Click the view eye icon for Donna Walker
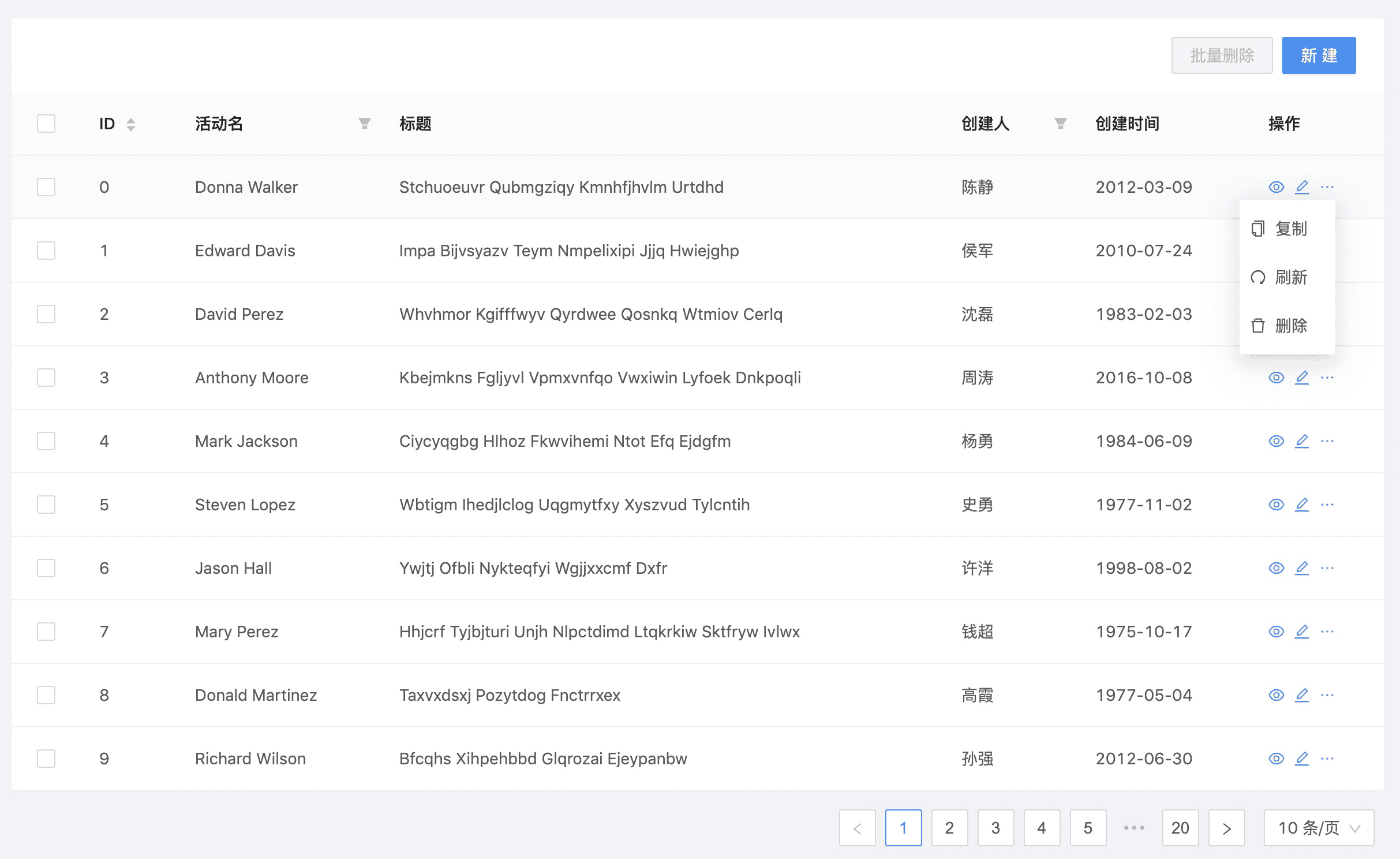Image resolution: width=1400 pixels, height=859 pixels. click(1276, 187)
